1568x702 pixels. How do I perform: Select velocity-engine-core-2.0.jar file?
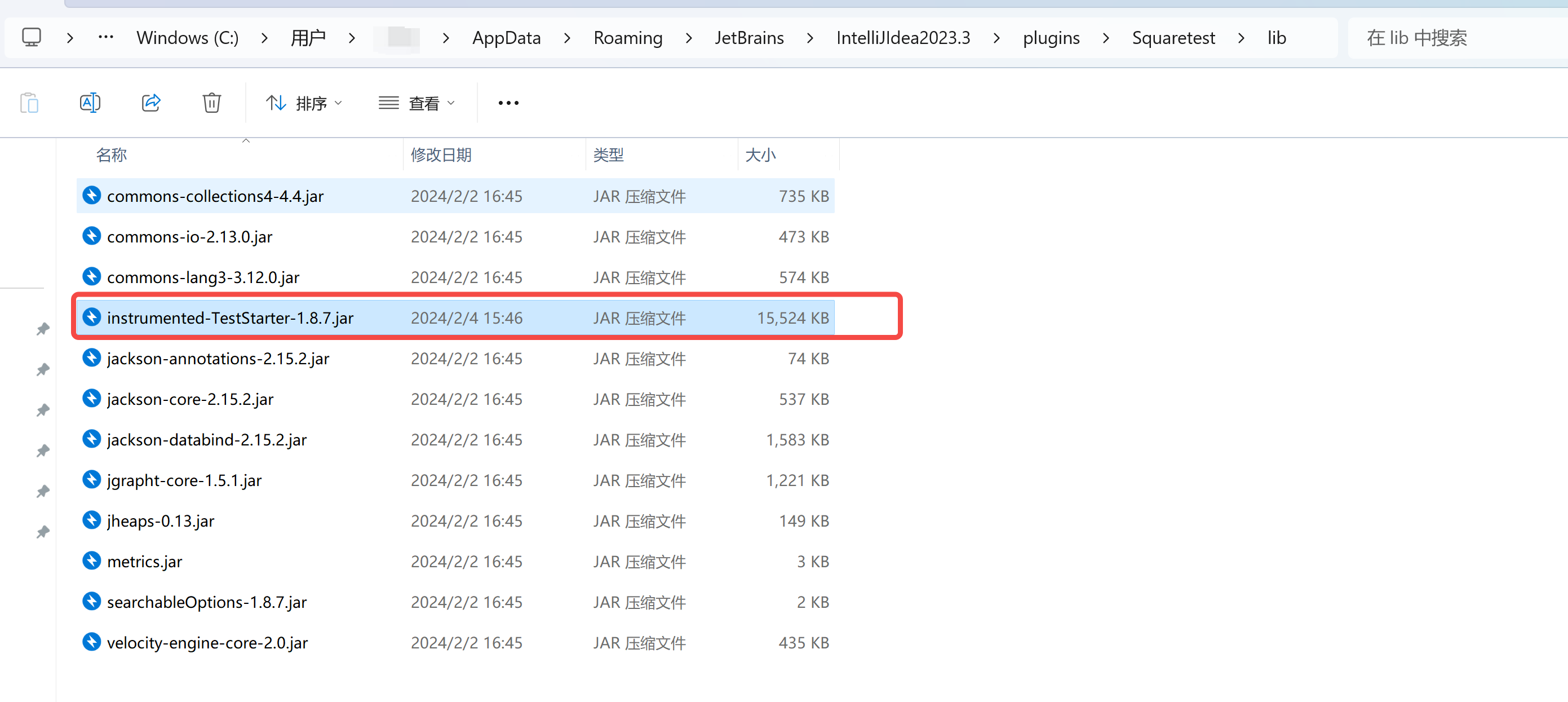click(455, 642)
